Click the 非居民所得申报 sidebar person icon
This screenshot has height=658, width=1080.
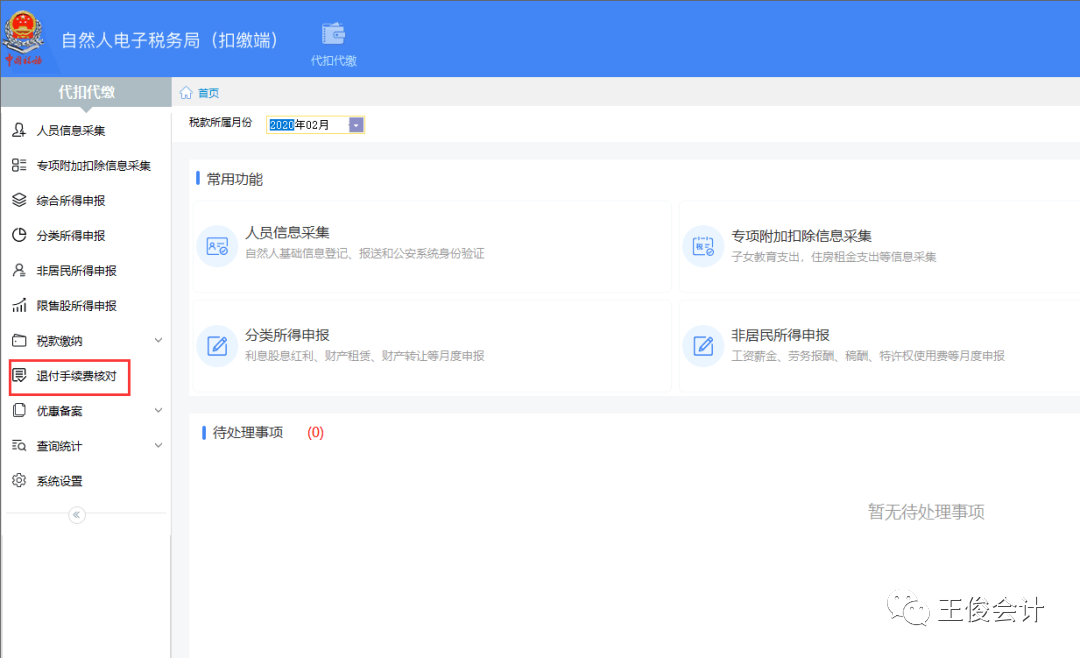[19, 270]
